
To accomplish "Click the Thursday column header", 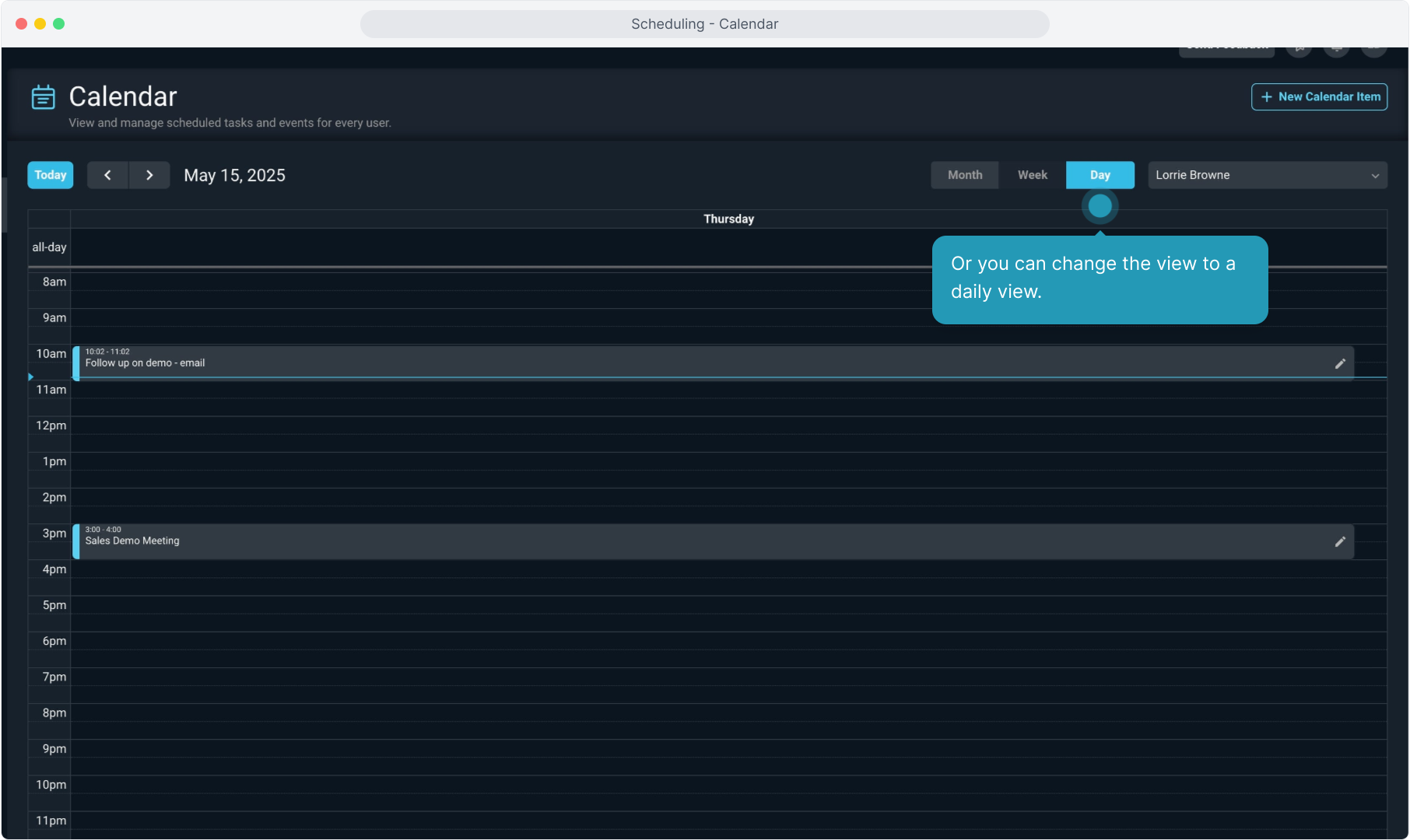I will [x=728, y=219].
